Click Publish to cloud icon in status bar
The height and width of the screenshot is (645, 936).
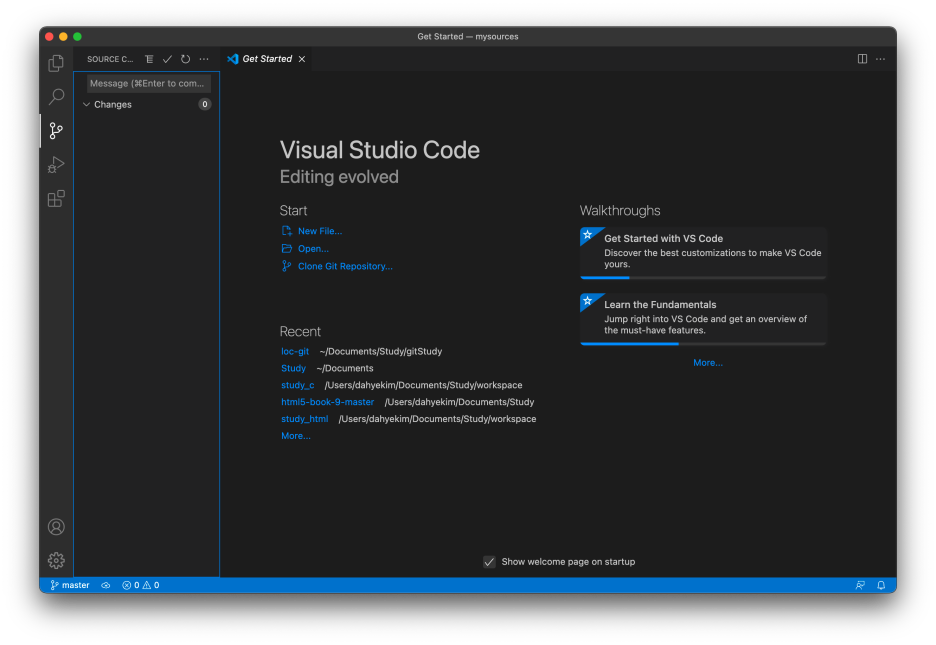tap(106, 585)
